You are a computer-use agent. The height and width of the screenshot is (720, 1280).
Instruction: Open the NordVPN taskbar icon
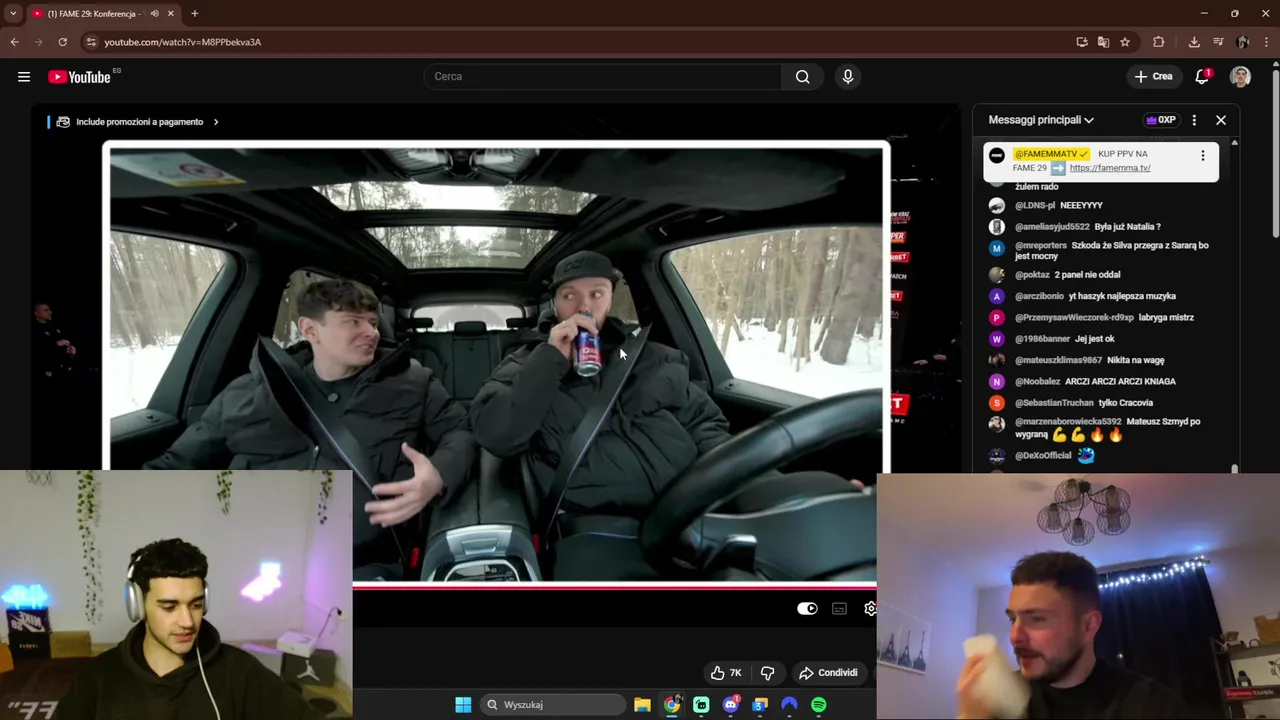coord(789,705)
